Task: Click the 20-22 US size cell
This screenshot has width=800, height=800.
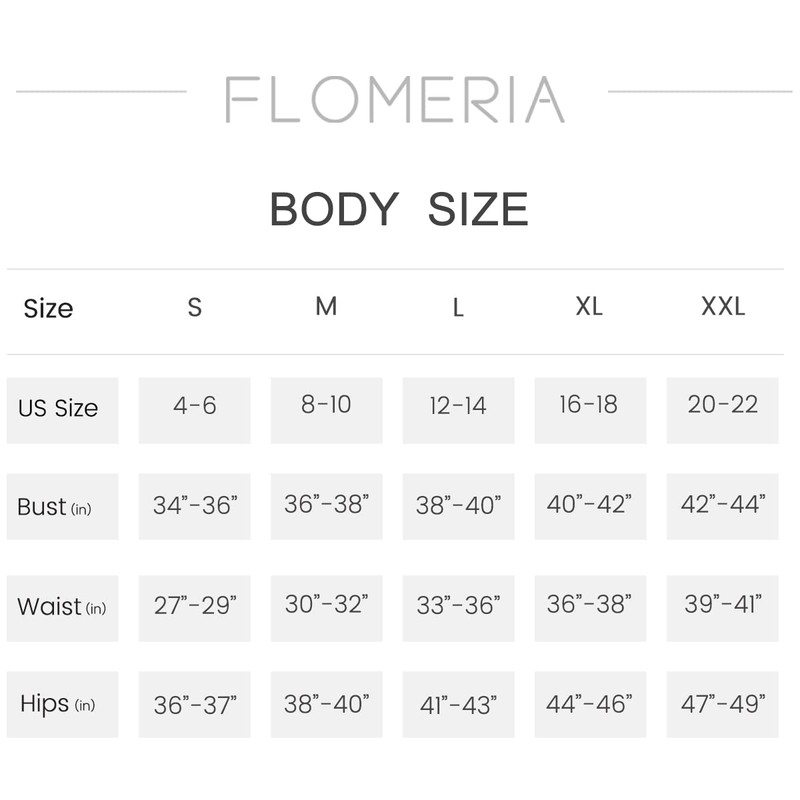Action: [x=722, y=405]
